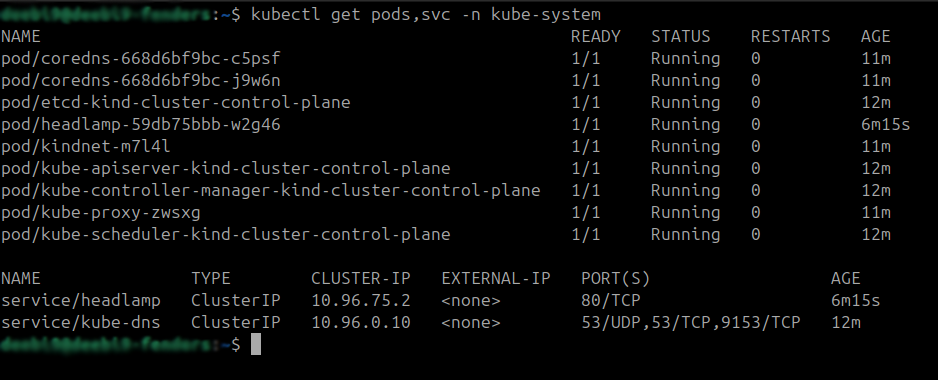938x380 pixels.
Task: Click pod/kube-apiserver-kind-cluster-control-plane name
Action: (226, 169)
